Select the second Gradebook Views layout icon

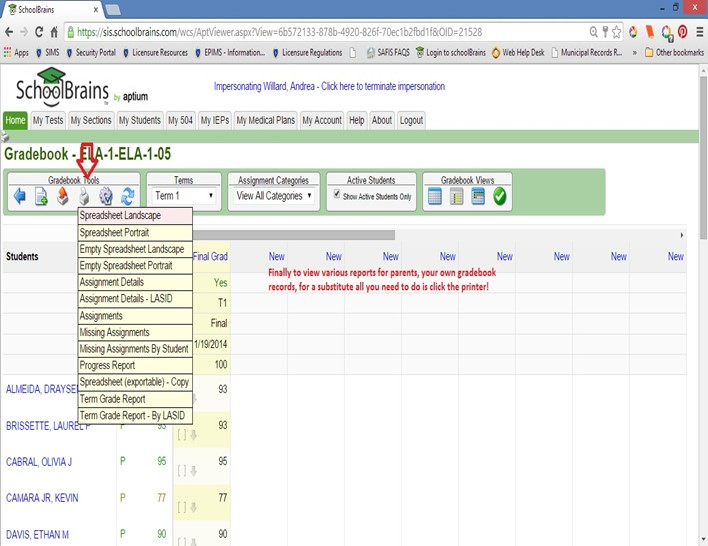456,196
